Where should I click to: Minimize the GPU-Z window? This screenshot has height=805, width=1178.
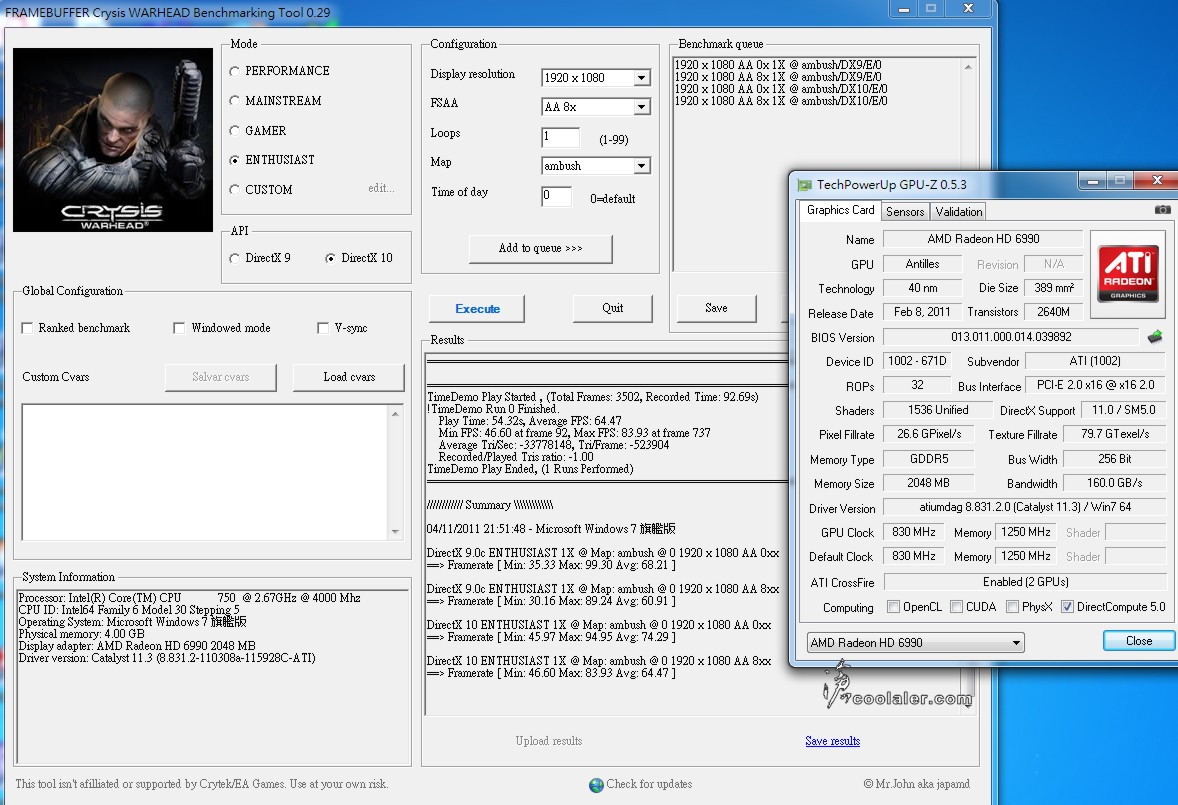click(x=1093, y=181)
